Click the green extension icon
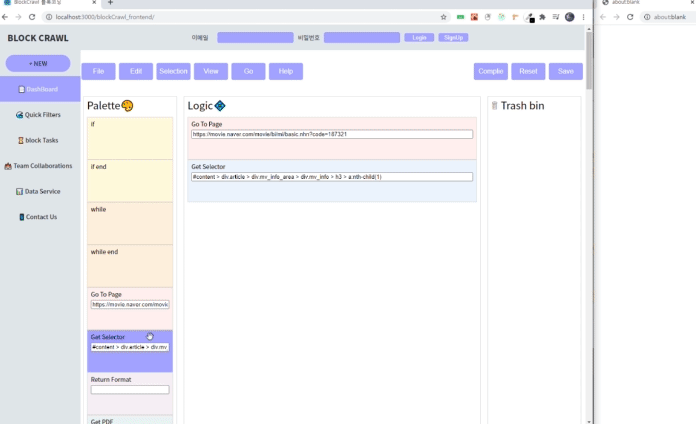Viewport: 696px width, 424px height. (x=460, y=17)
